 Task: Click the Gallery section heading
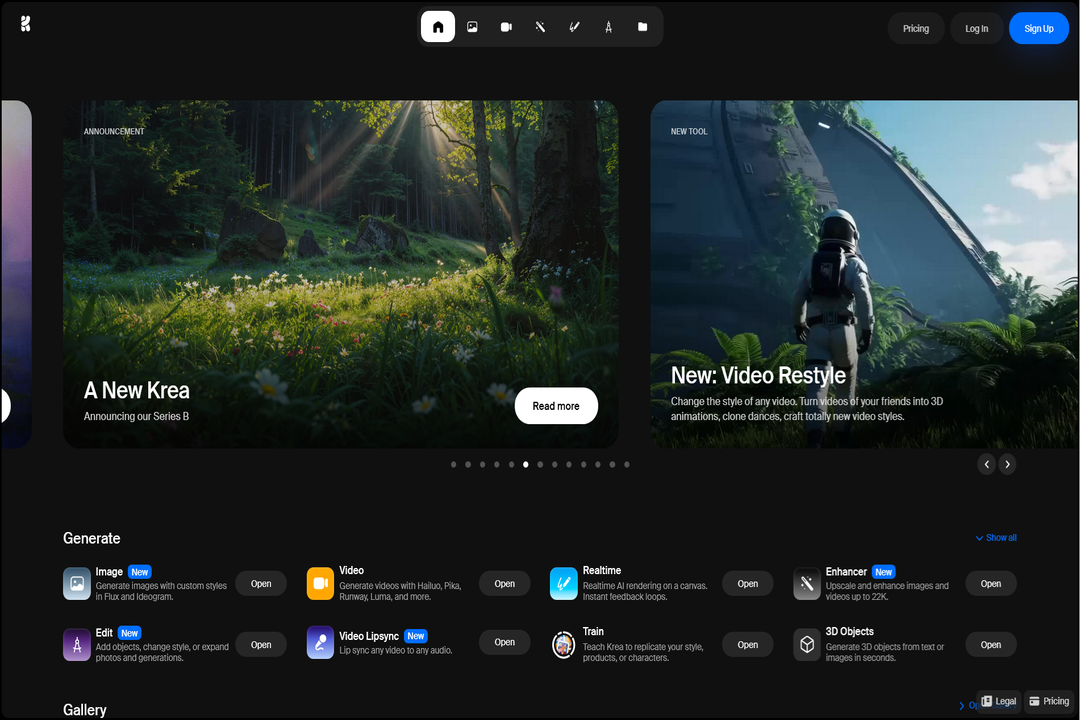click(85, 710)
